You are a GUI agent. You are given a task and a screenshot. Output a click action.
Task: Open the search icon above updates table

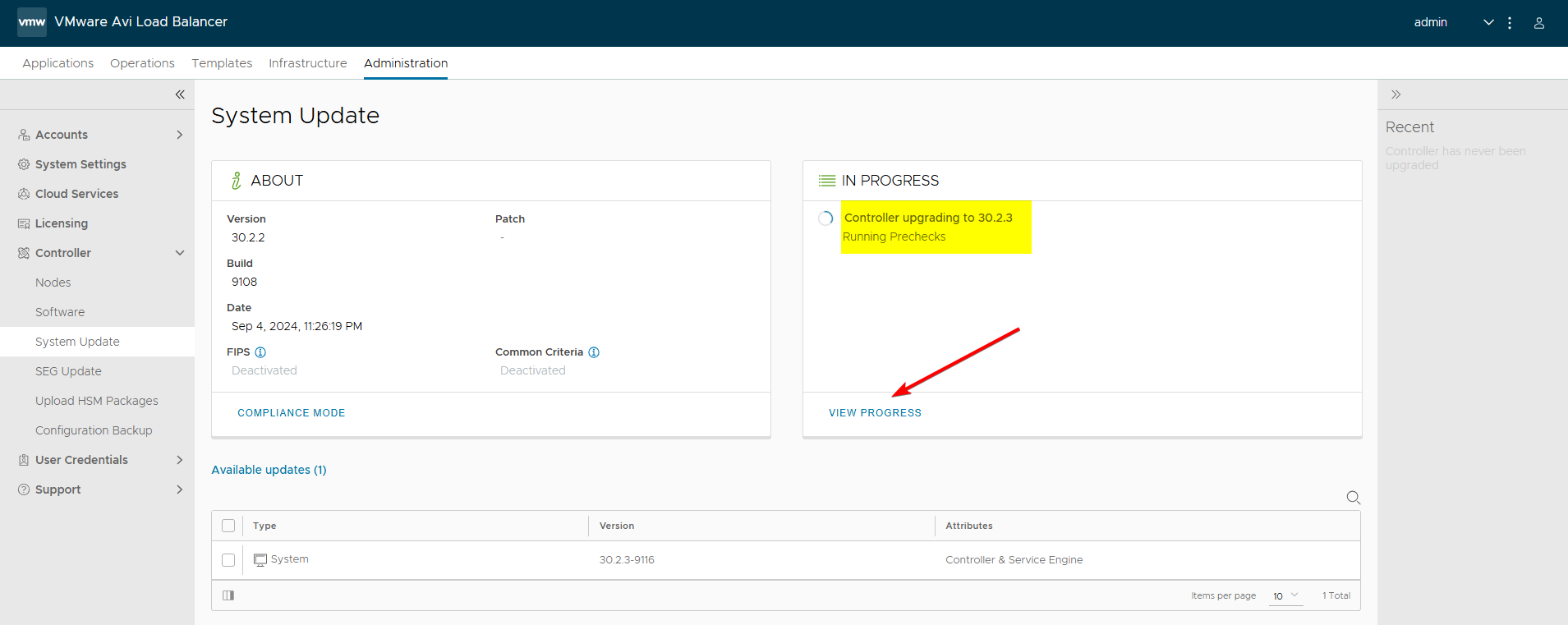tap(1353, 498)
